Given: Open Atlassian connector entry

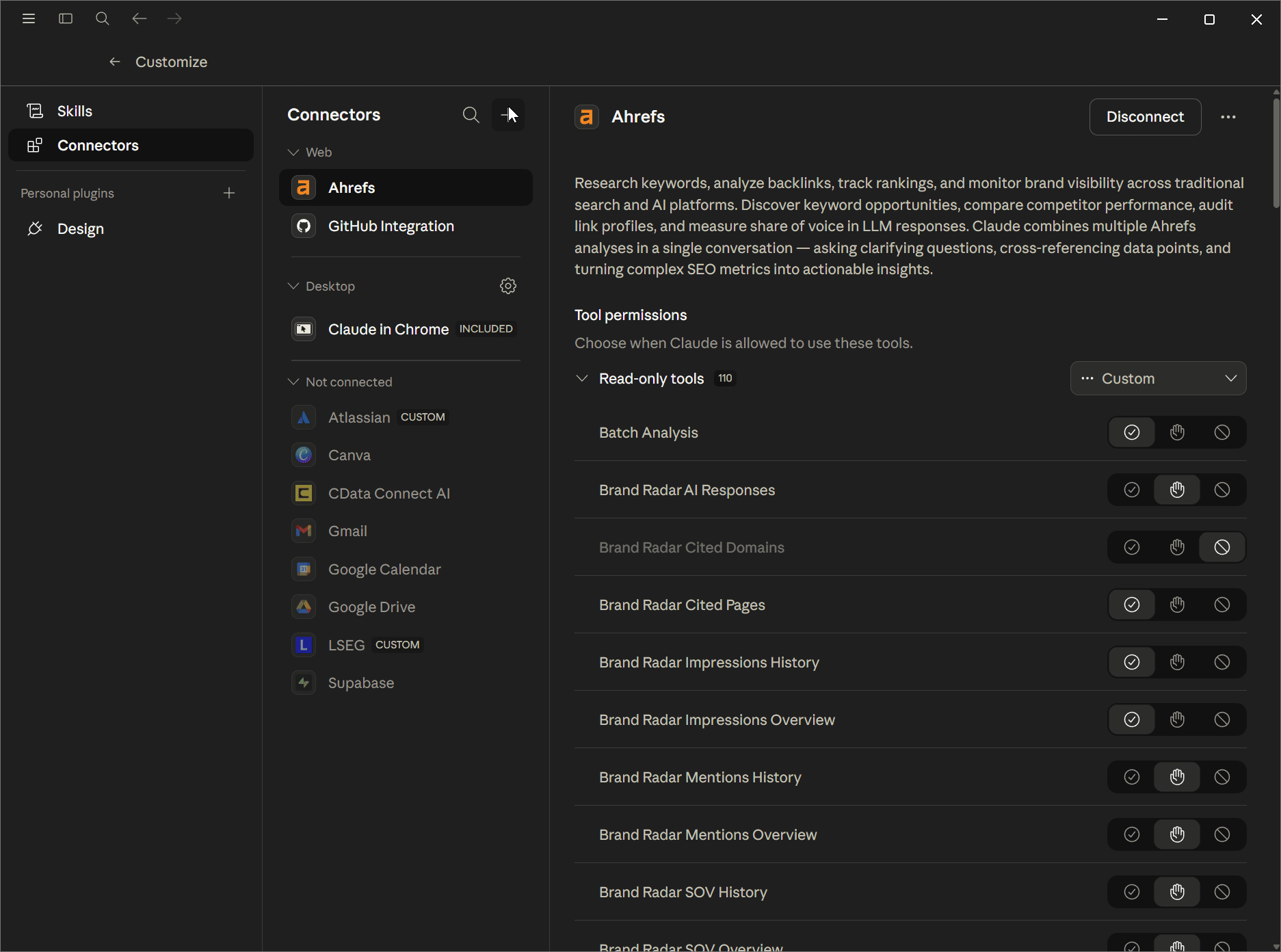Looking at the screenshot, I should tap(406, 417).
